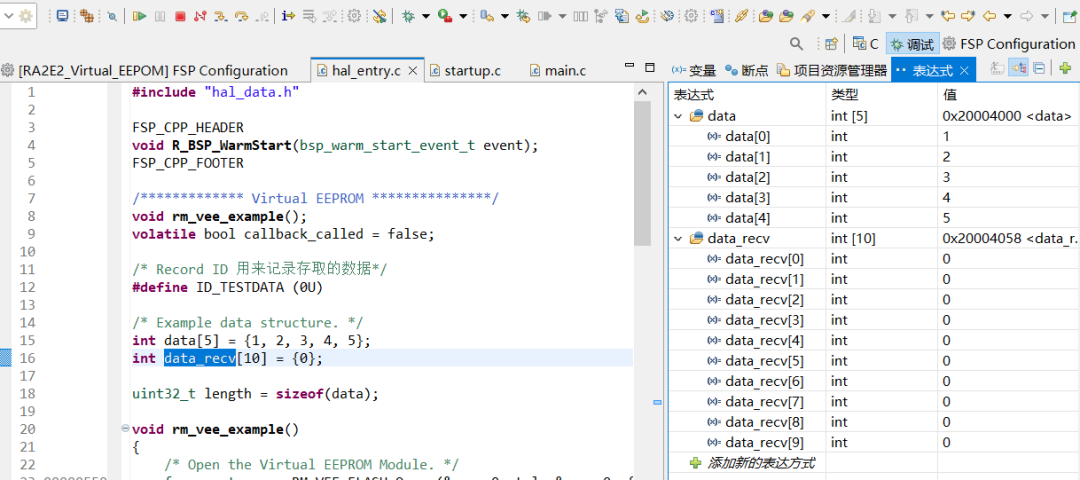
Task: Click green plus add expression icon
Action: point(1065,69)
